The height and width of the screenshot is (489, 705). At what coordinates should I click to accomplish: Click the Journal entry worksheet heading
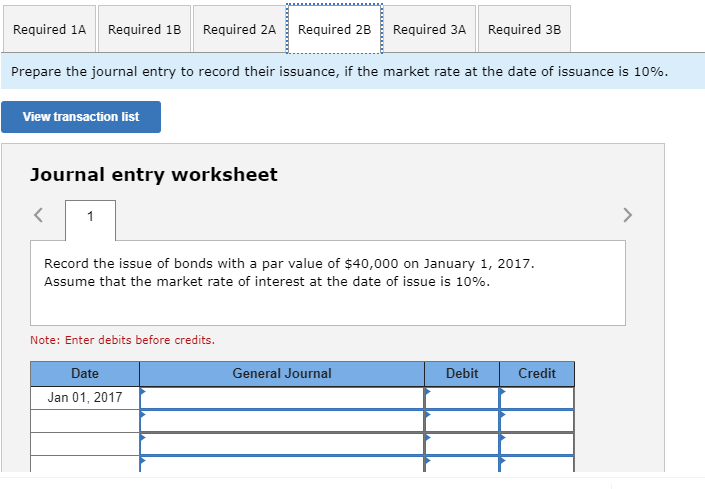coord(154,175)
